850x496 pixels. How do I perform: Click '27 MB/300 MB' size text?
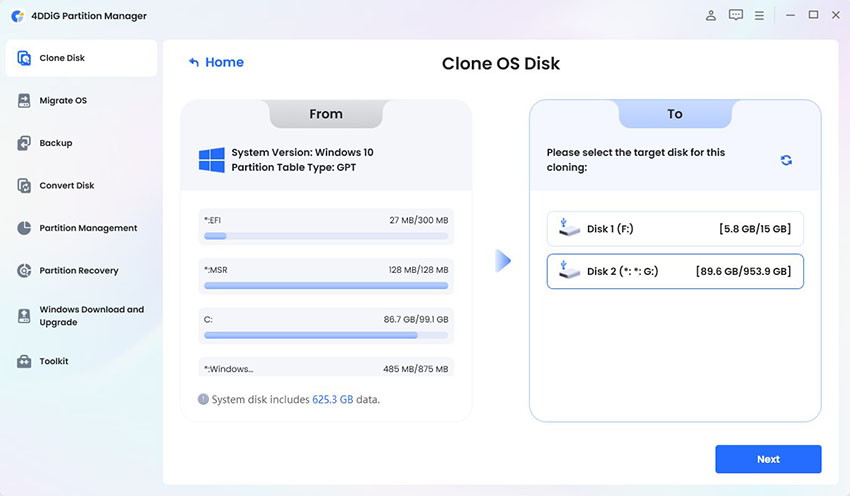coord(418,220)
